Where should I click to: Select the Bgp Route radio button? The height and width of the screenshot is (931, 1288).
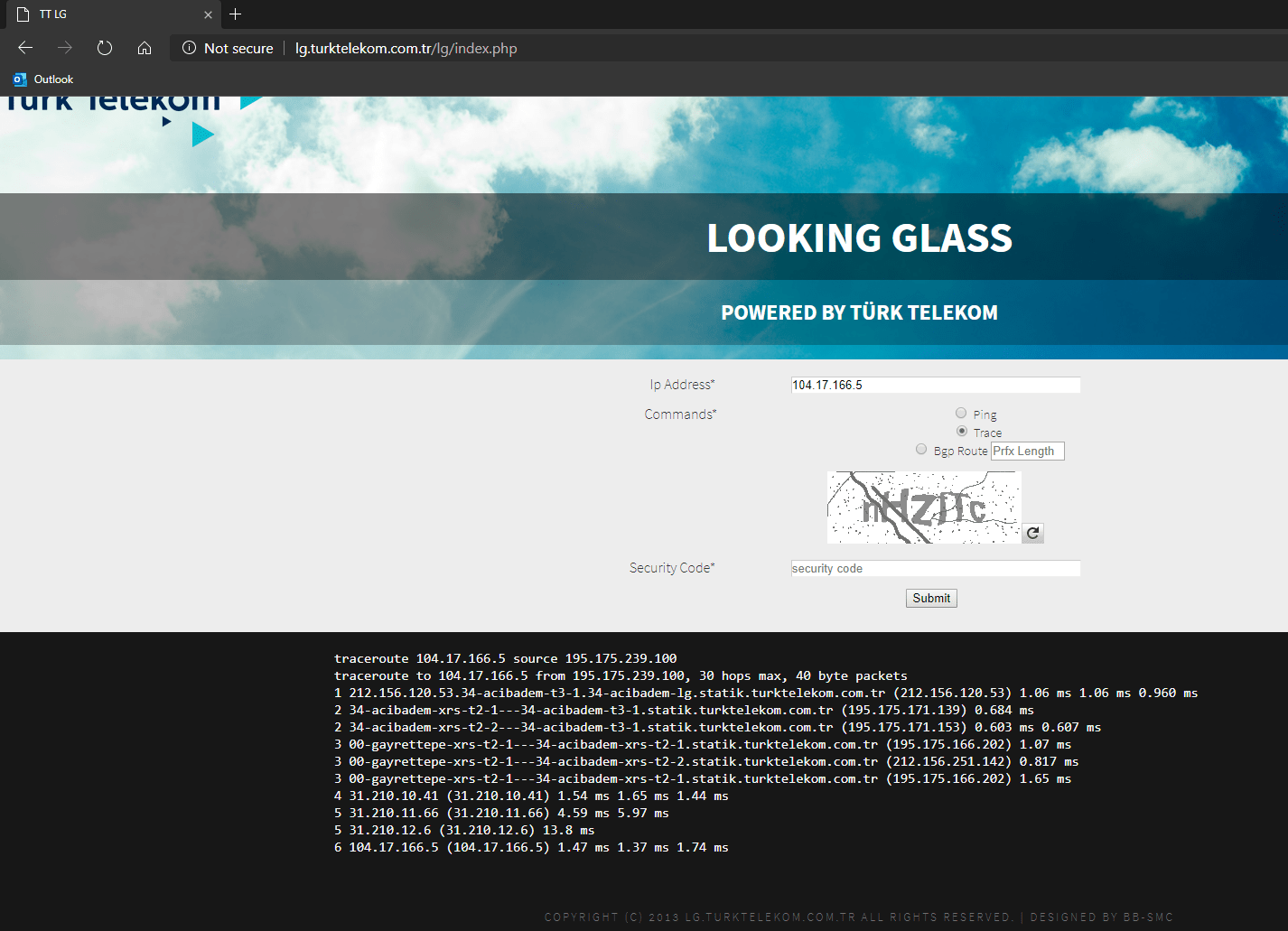(921, 449)
